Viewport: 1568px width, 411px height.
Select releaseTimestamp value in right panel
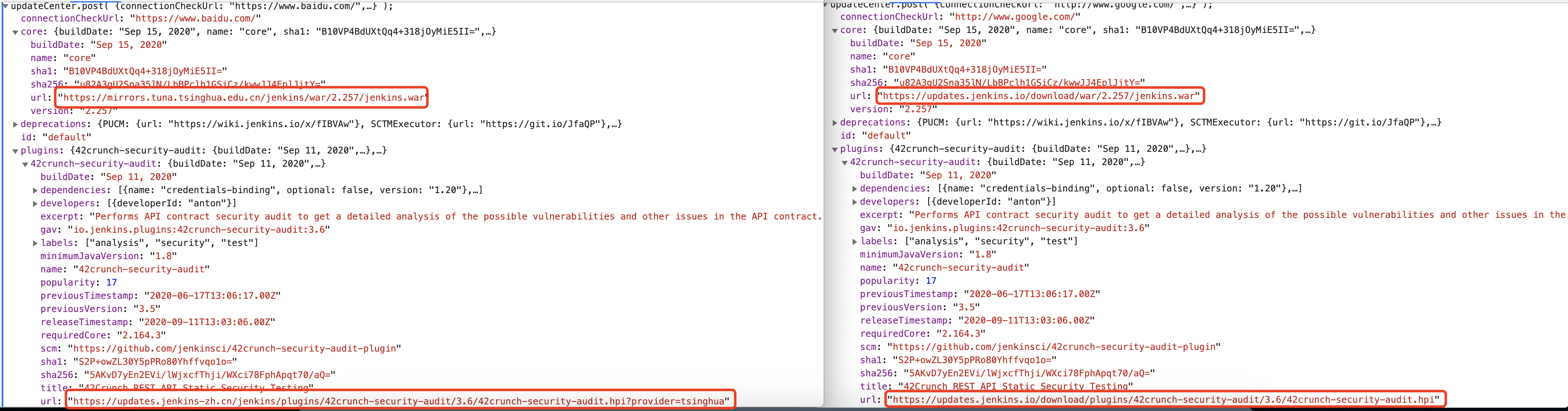point(1026,320)
